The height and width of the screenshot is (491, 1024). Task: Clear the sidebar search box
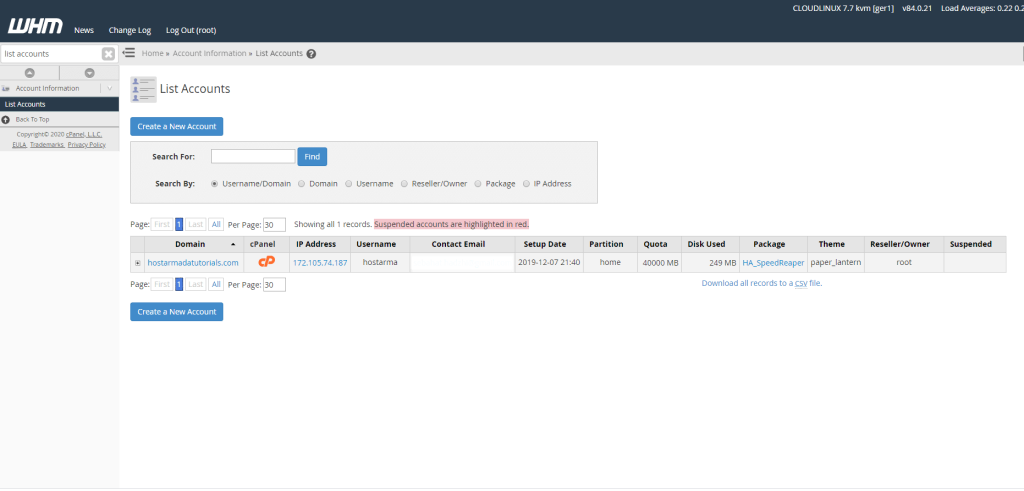(108, 54)
